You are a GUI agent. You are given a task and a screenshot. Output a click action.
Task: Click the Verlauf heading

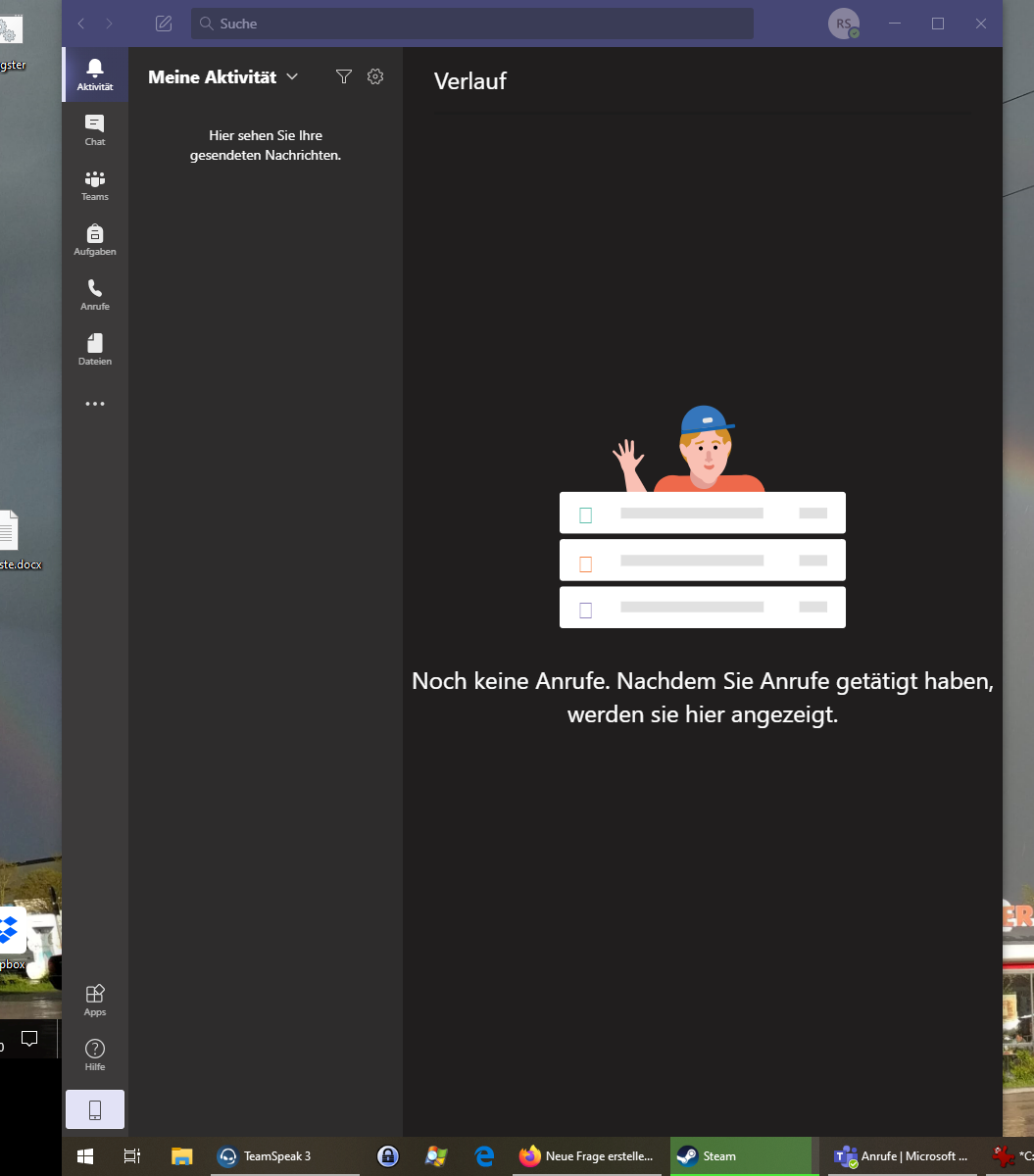pos(470,81)
